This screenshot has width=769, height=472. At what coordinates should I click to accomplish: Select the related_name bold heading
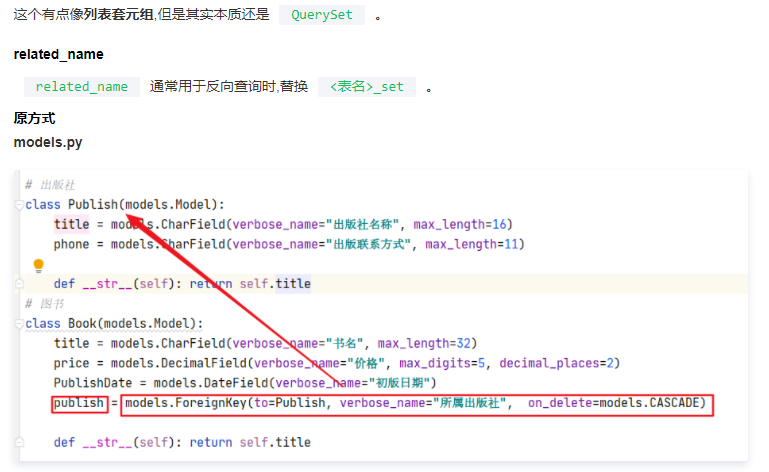[58, 54]
